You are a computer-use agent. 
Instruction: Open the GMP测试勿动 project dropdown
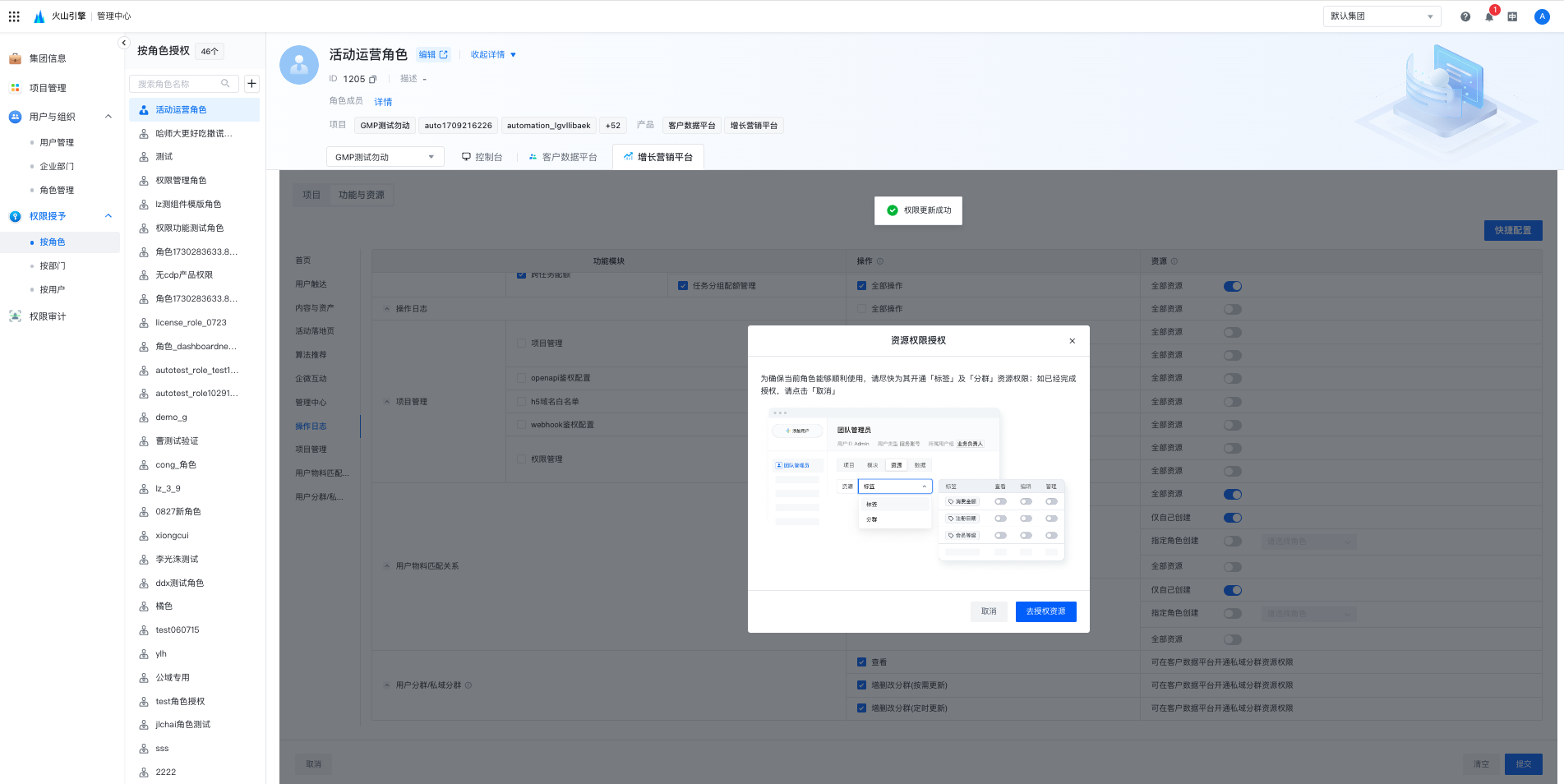[385, 157]
